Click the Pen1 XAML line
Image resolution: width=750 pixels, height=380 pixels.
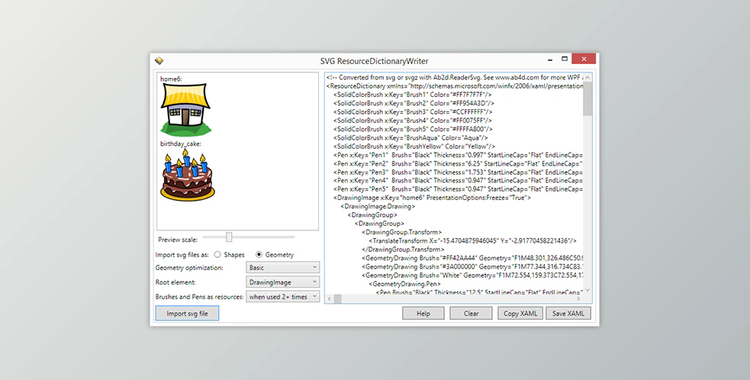(458, 155)
